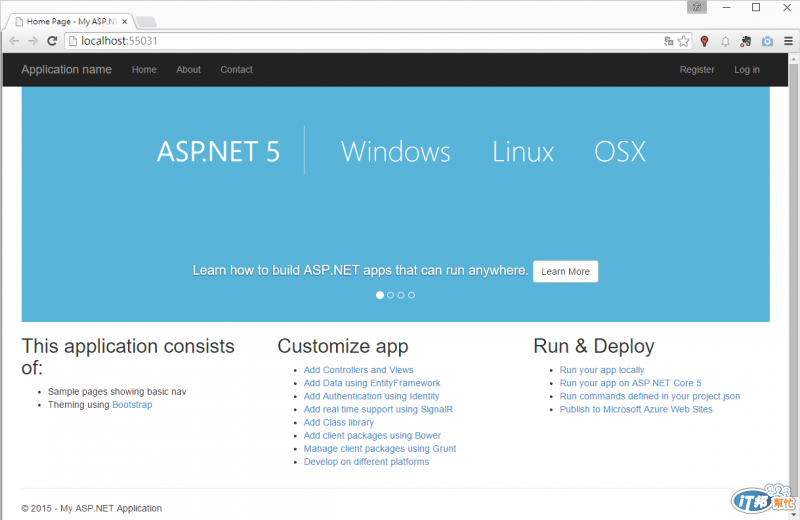Open the red map pin extension
The image size is (800, 520).
point(705,41)
